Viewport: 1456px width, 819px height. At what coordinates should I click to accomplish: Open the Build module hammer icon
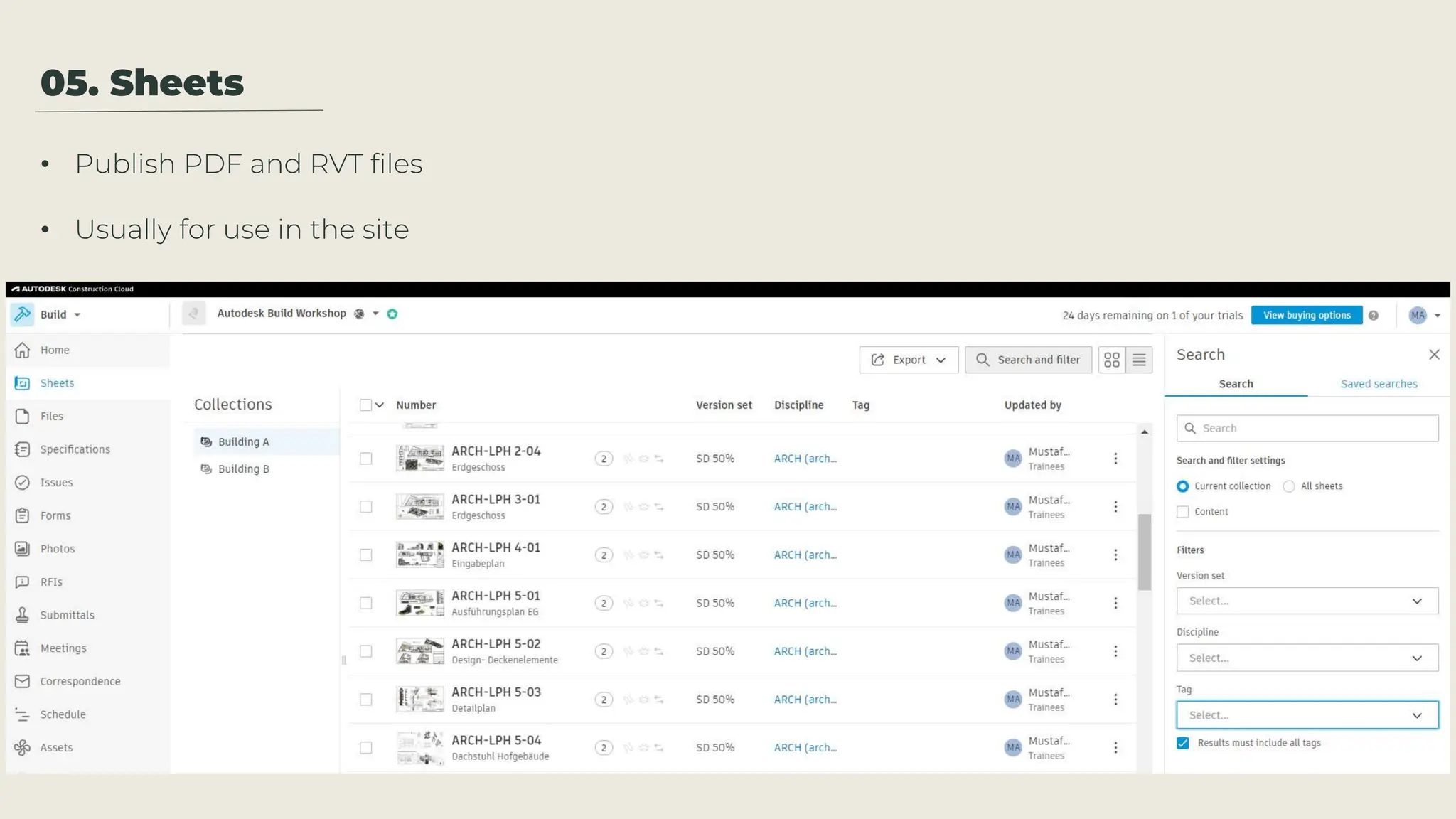coord(22,314)
